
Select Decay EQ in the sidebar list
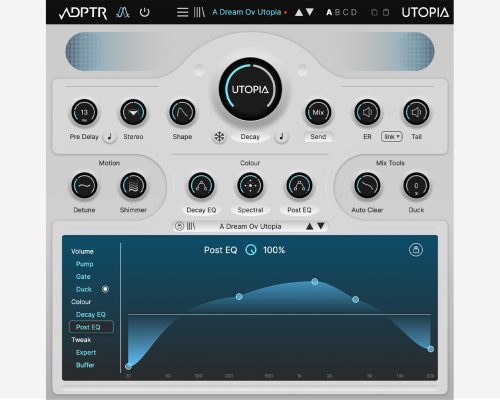click(x=90, y=315)
